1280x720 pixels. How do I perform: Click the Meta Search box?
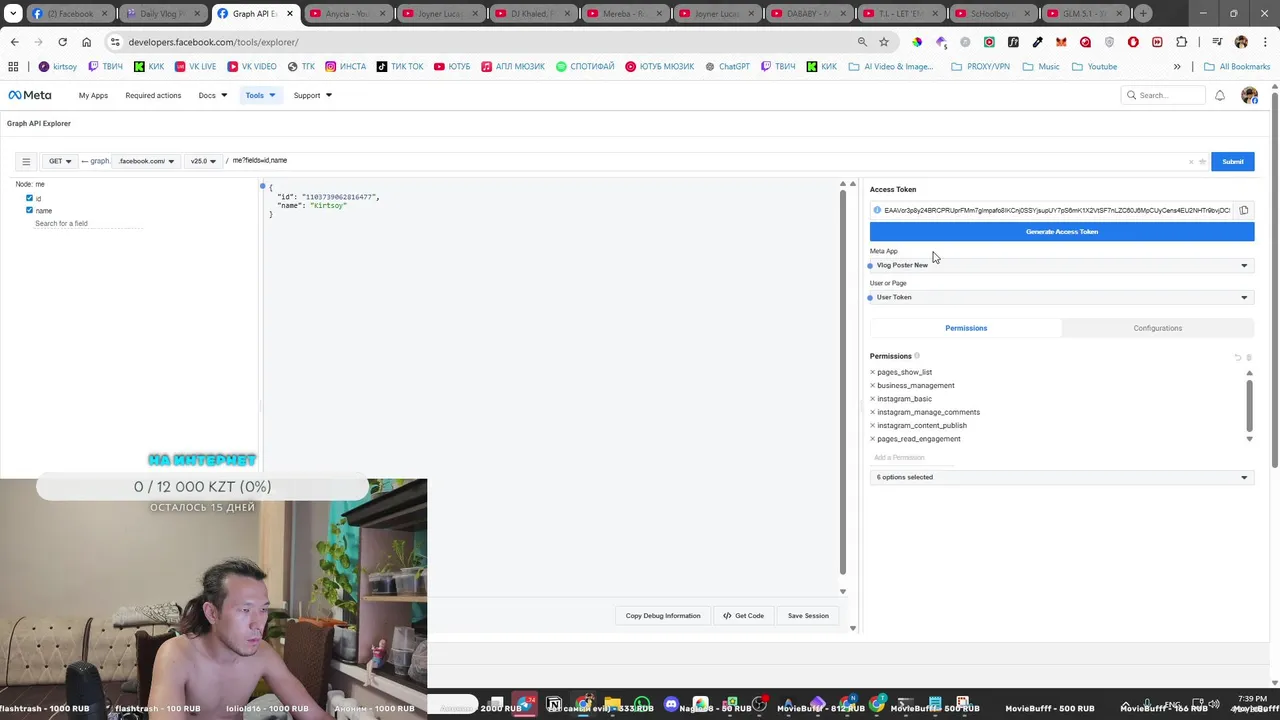click(x=1163, y=95)
